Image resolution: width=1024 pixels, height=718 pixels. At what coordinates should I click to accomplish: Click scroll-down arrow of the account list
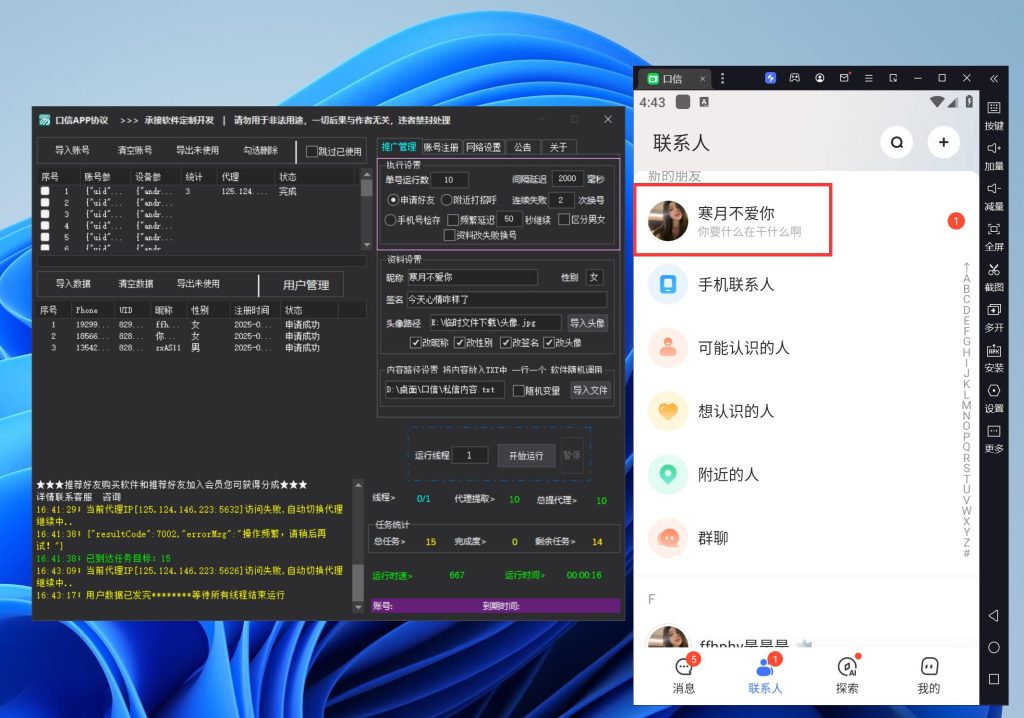pos(367,244)
